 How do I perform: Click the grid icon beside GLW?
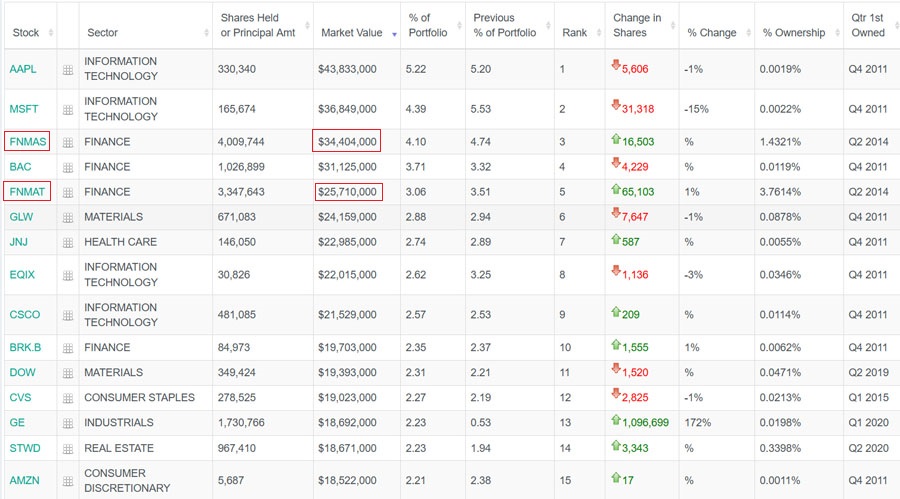coord(68,217)
